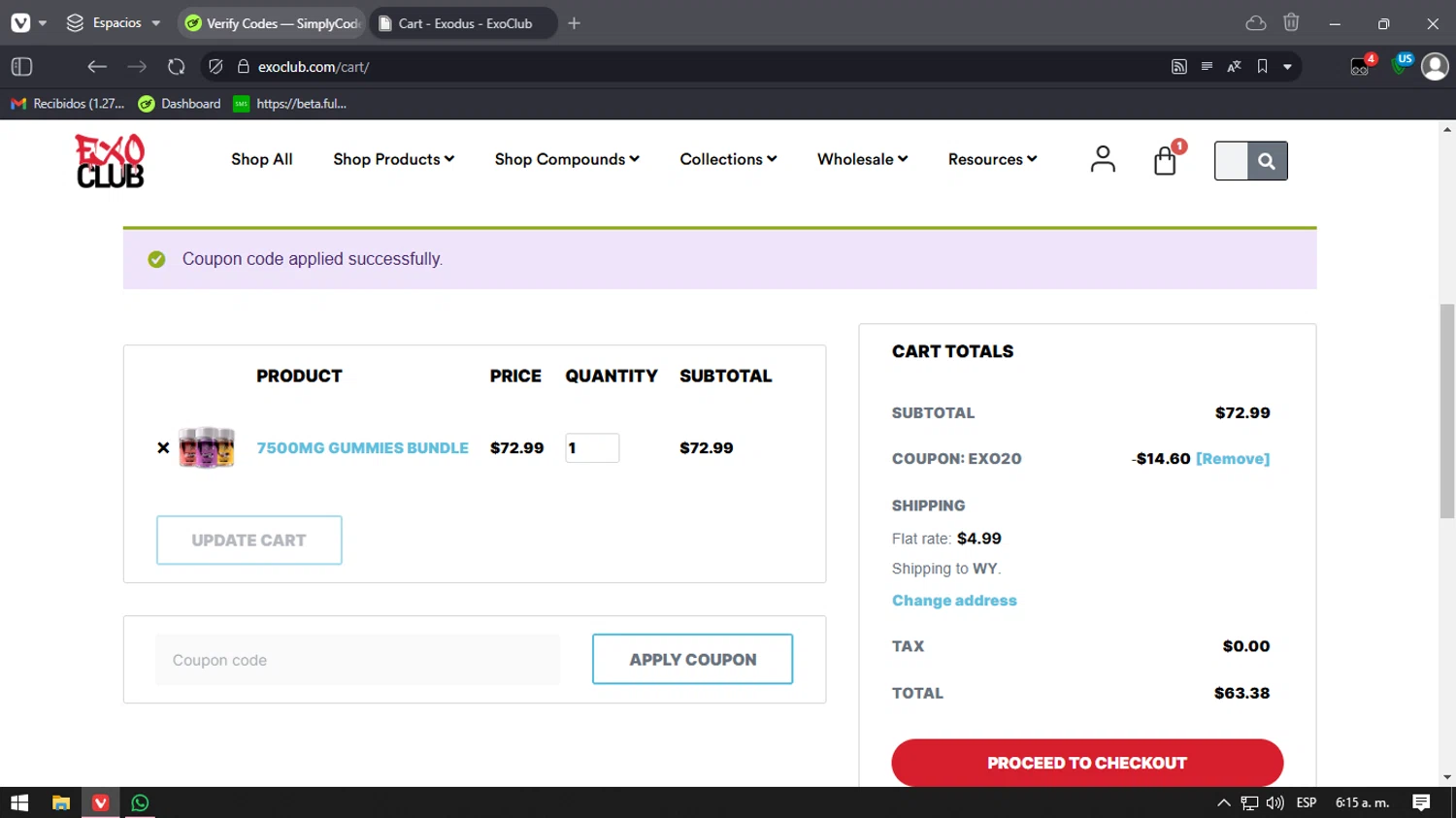Click the Vivaldi browser taskbar icon

(100, 802)
